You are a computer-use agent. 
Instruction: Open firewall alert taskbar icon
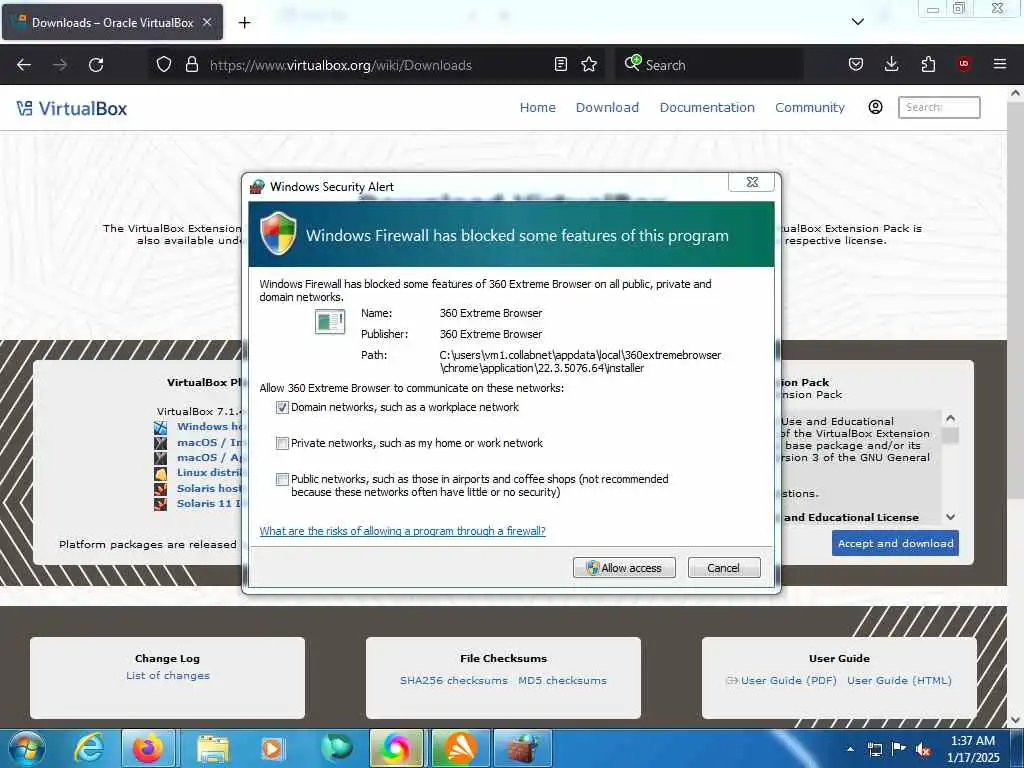pos(523,748)
